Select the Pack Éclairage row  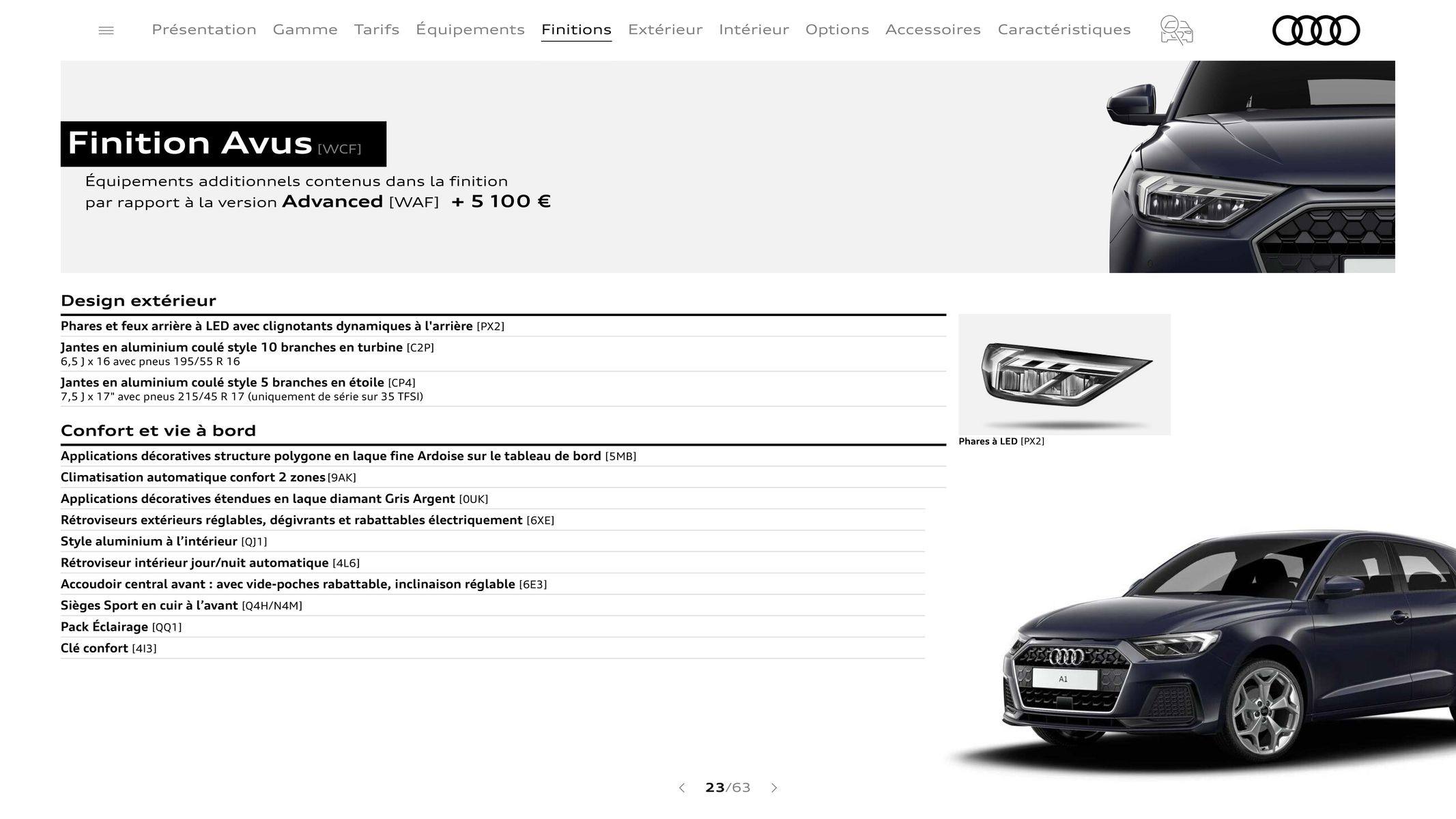click(x=493, y=627)
